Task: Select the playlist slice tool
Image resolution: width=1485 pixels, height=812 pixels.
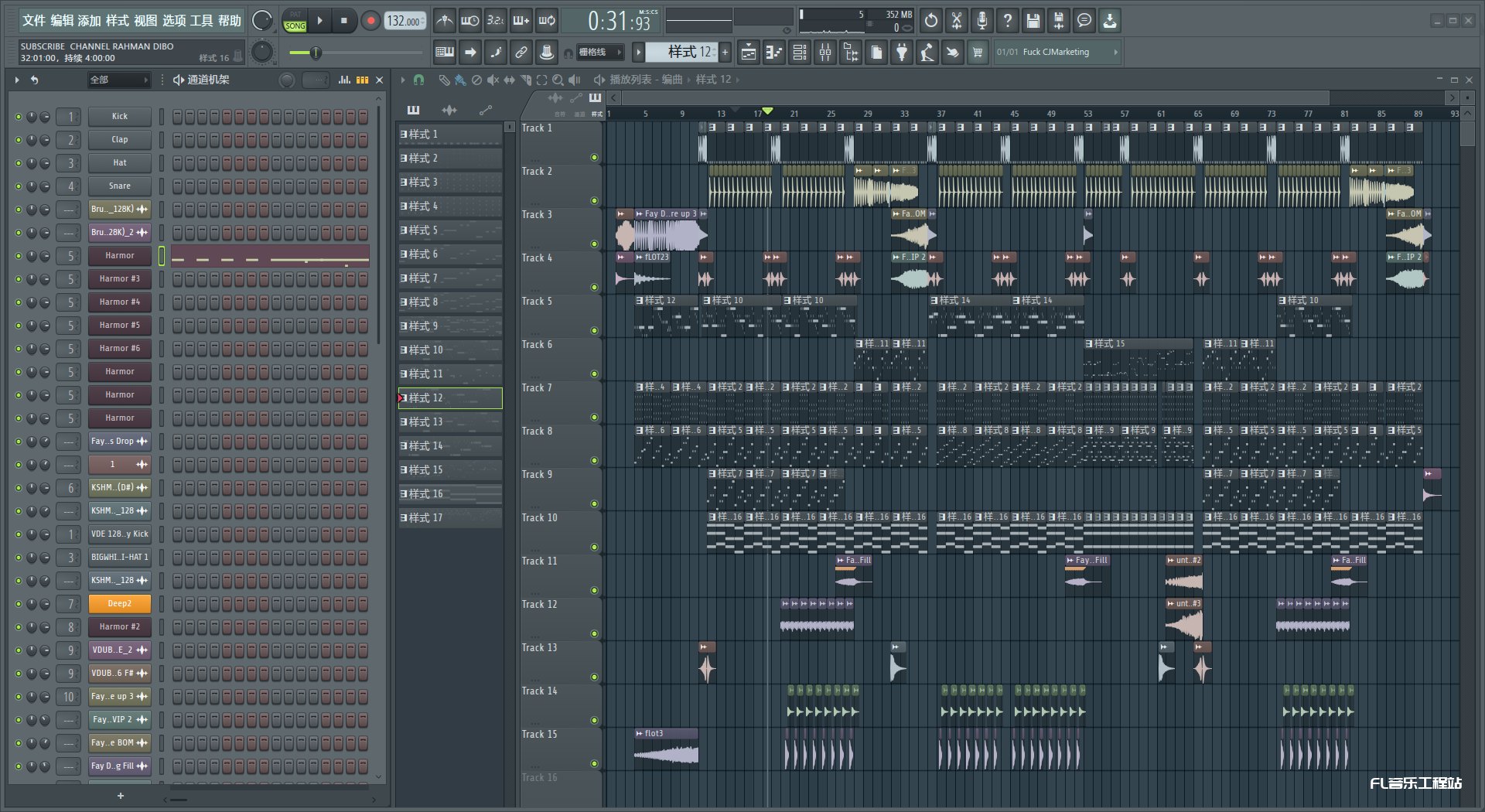Action: 526,80
